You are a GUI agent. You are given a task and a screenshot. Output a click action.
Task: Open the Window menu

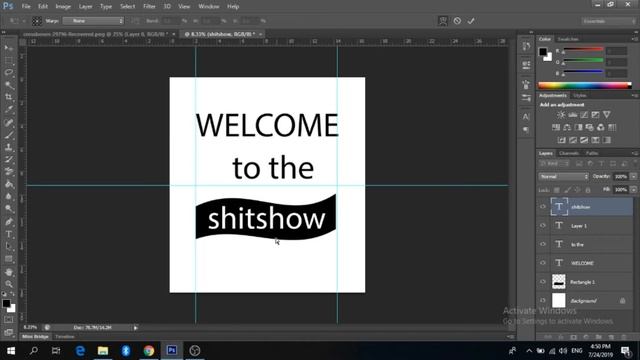pyautogui.click(x=209, y=7)
